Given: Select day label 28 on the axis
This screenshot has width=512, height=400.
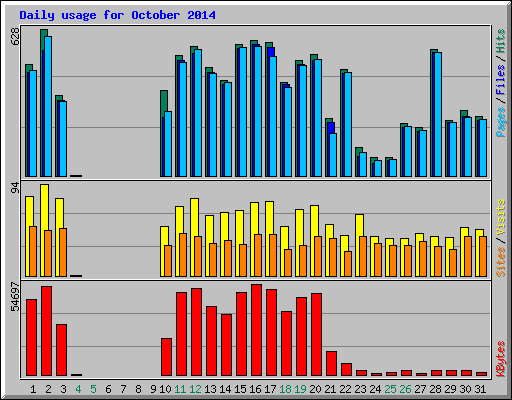Looking at the screenshot, I should point(435,389).
